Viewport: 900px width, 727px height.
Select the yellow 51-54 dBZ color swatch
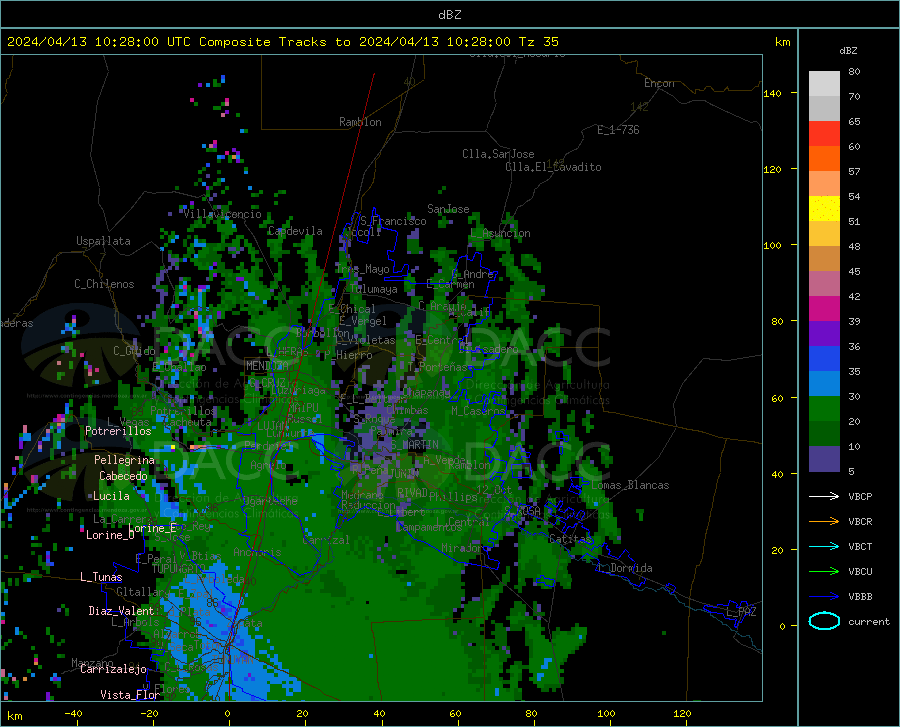coord(824,209)
